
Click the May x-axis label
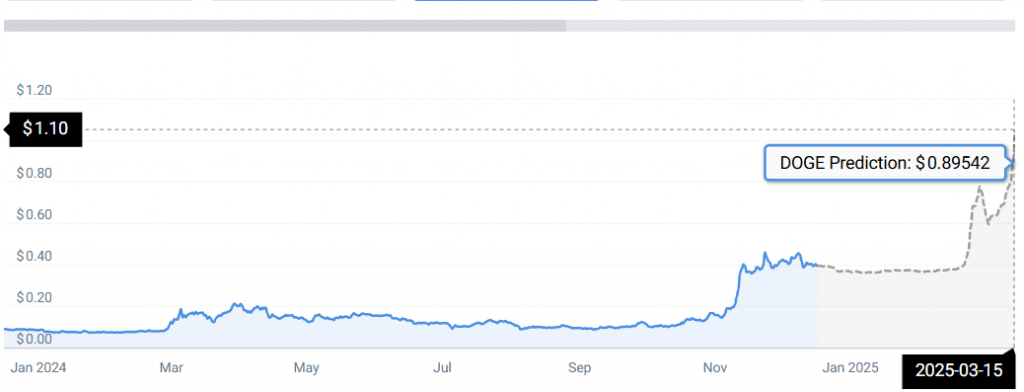(306, 368)
